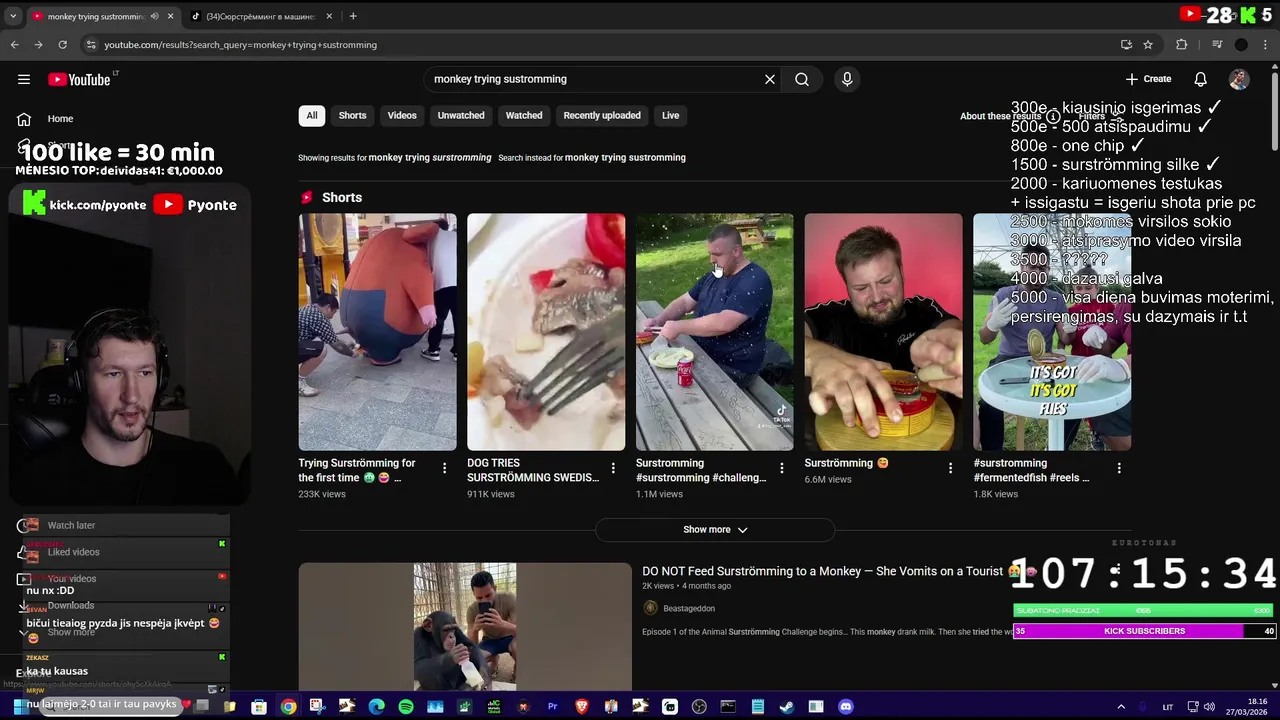Click the address bar URL
The height and width of the screenshot is (720, 1280).
pos(240,45)
